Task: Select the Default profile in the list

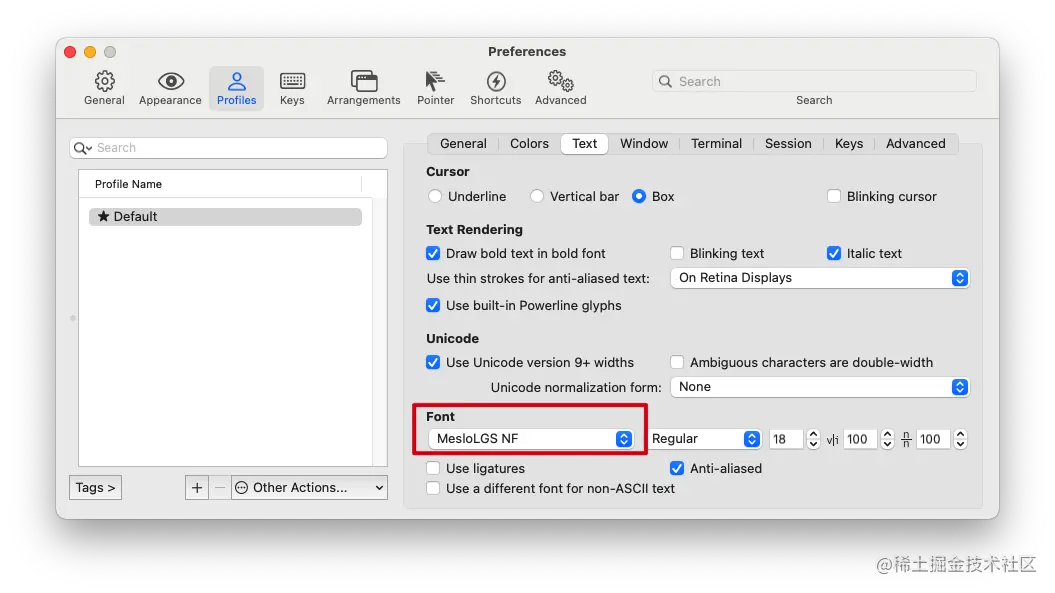Action: [225, 216]
